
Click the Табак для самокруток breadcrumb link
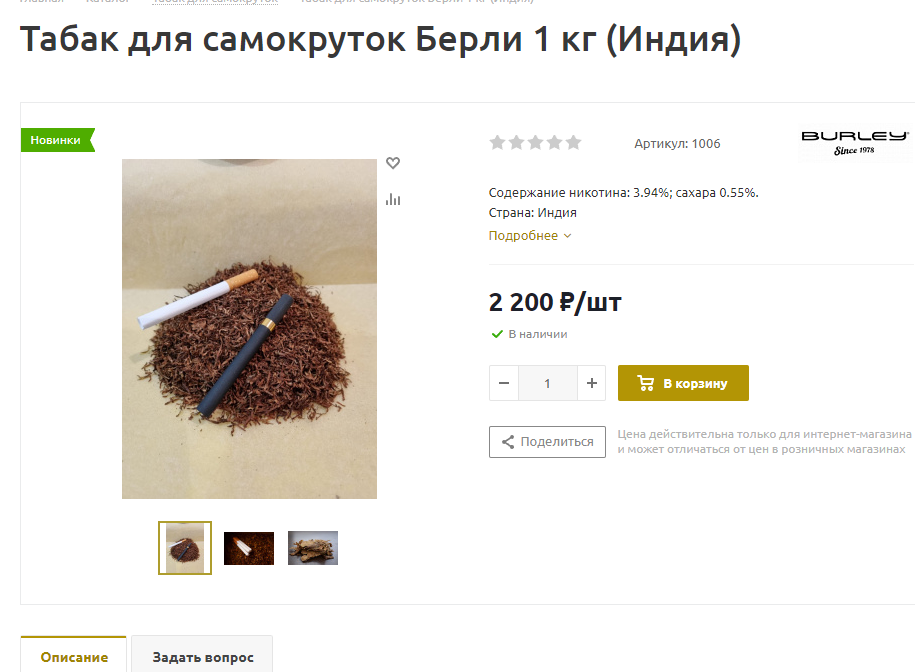[215, 1]
